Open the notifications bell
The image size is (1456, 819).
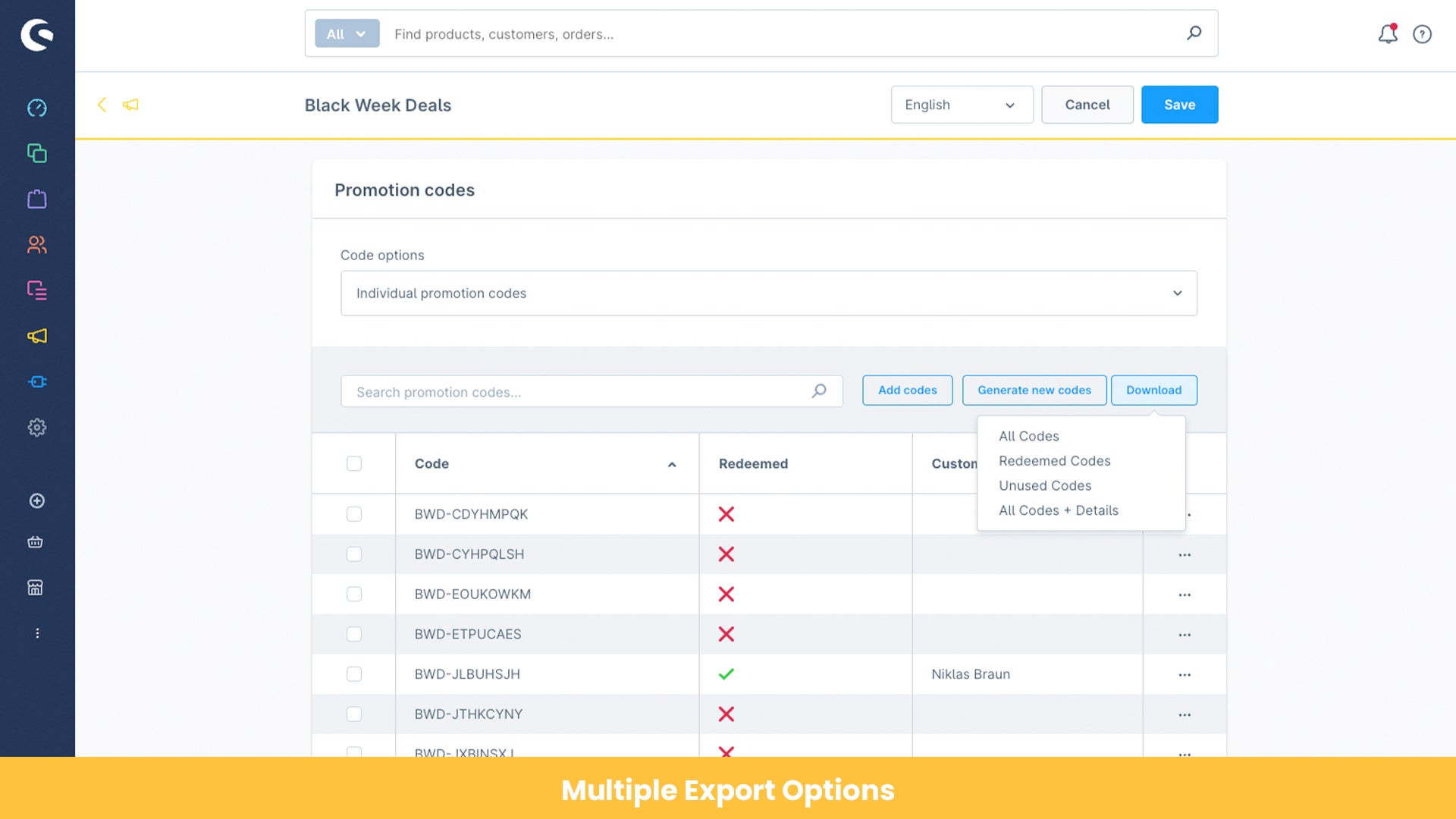[x=1388, y=33]
